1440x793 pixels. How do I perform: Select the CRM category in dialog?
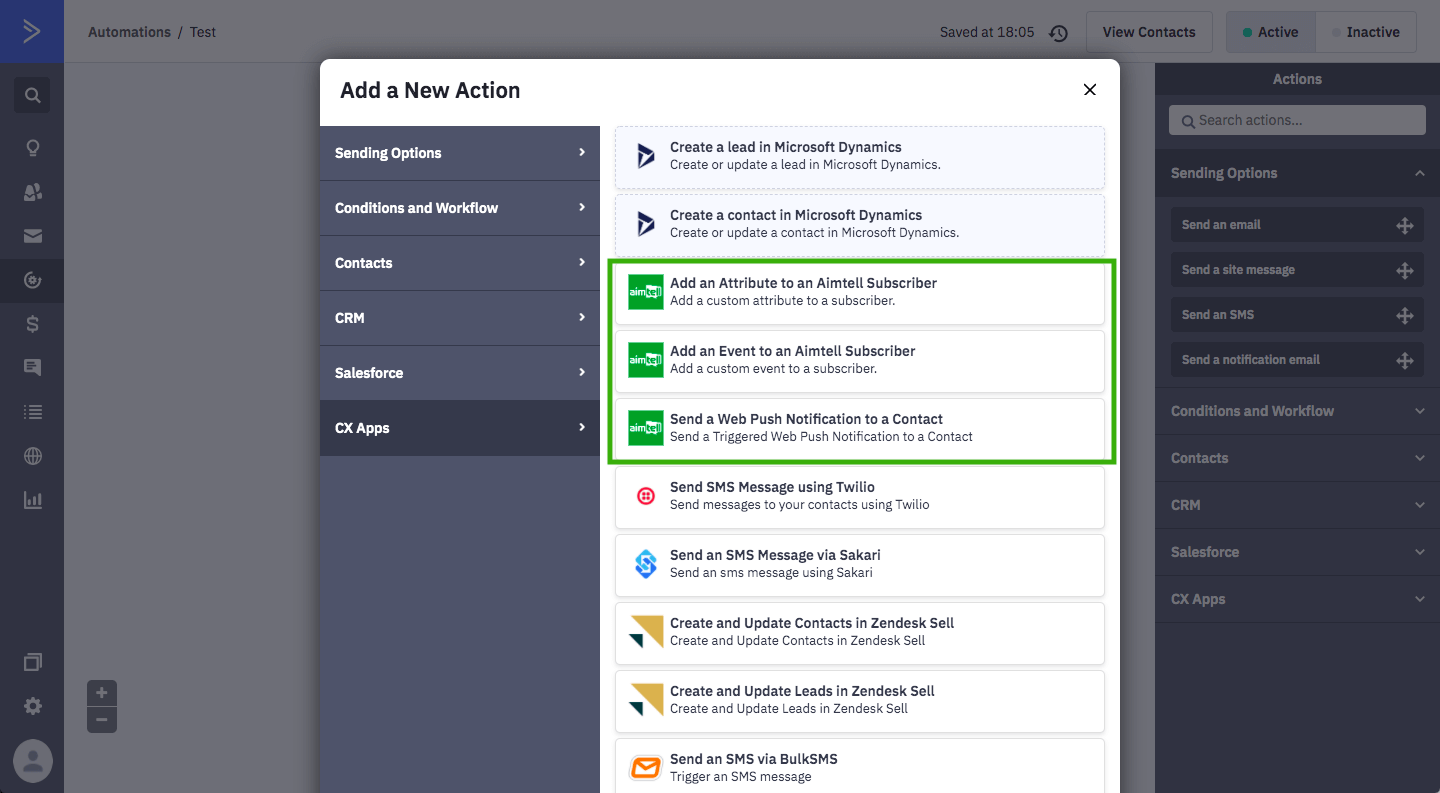(x=460, y=318)
